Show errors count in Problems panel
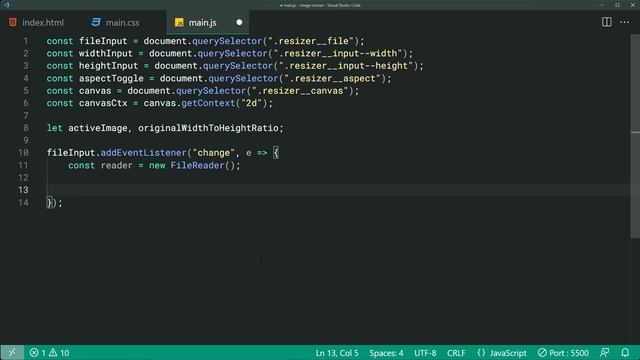This screenshot has height=360, width=640. tap(38, 353)
